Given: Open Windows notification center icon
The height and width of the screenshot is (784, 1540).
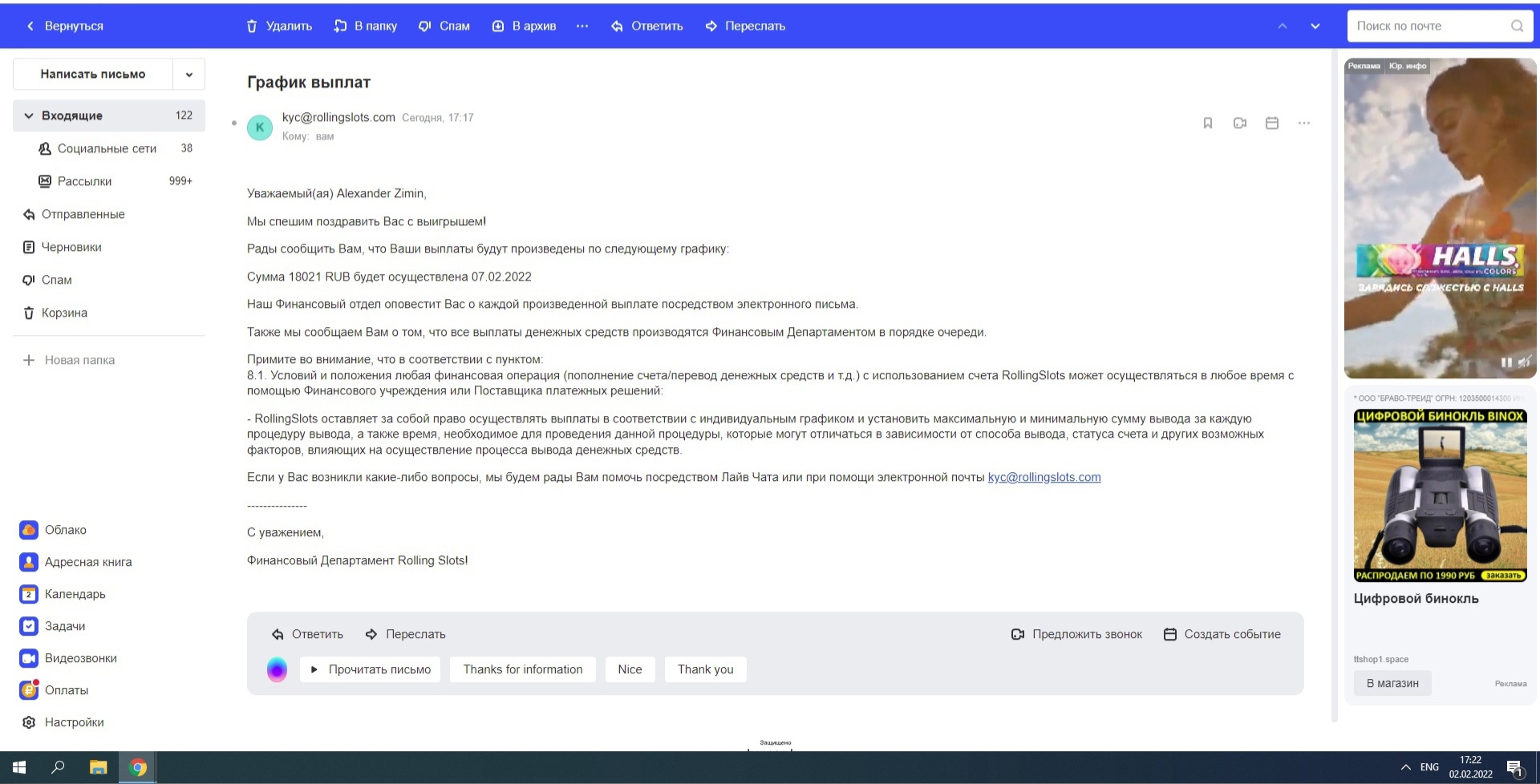Looking at the screenshot, I should pyautogui.click(x=1514, y=768).
